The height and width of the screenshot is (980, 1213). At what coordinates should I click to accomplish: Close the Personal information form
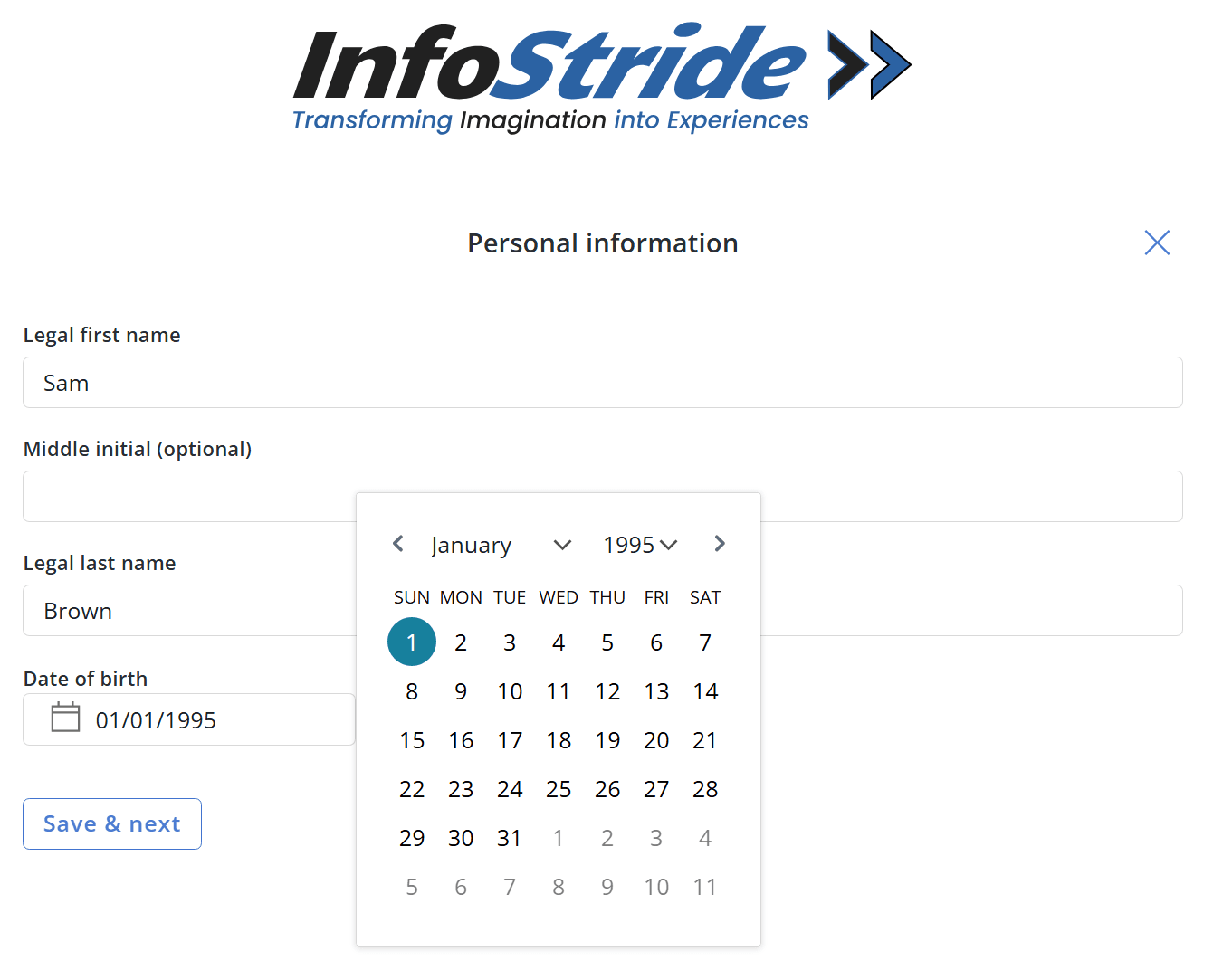click(x=1157, y=243)
